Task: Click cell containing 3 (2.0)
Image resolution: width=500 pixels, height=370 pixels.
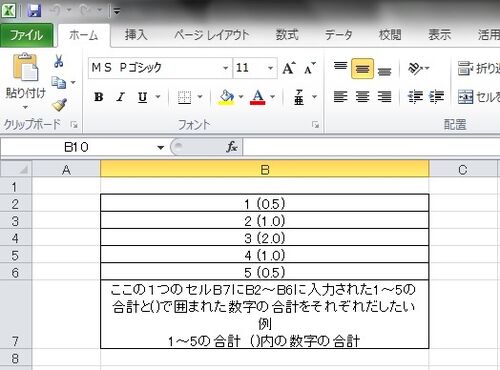Action: (x=265, y=237)
